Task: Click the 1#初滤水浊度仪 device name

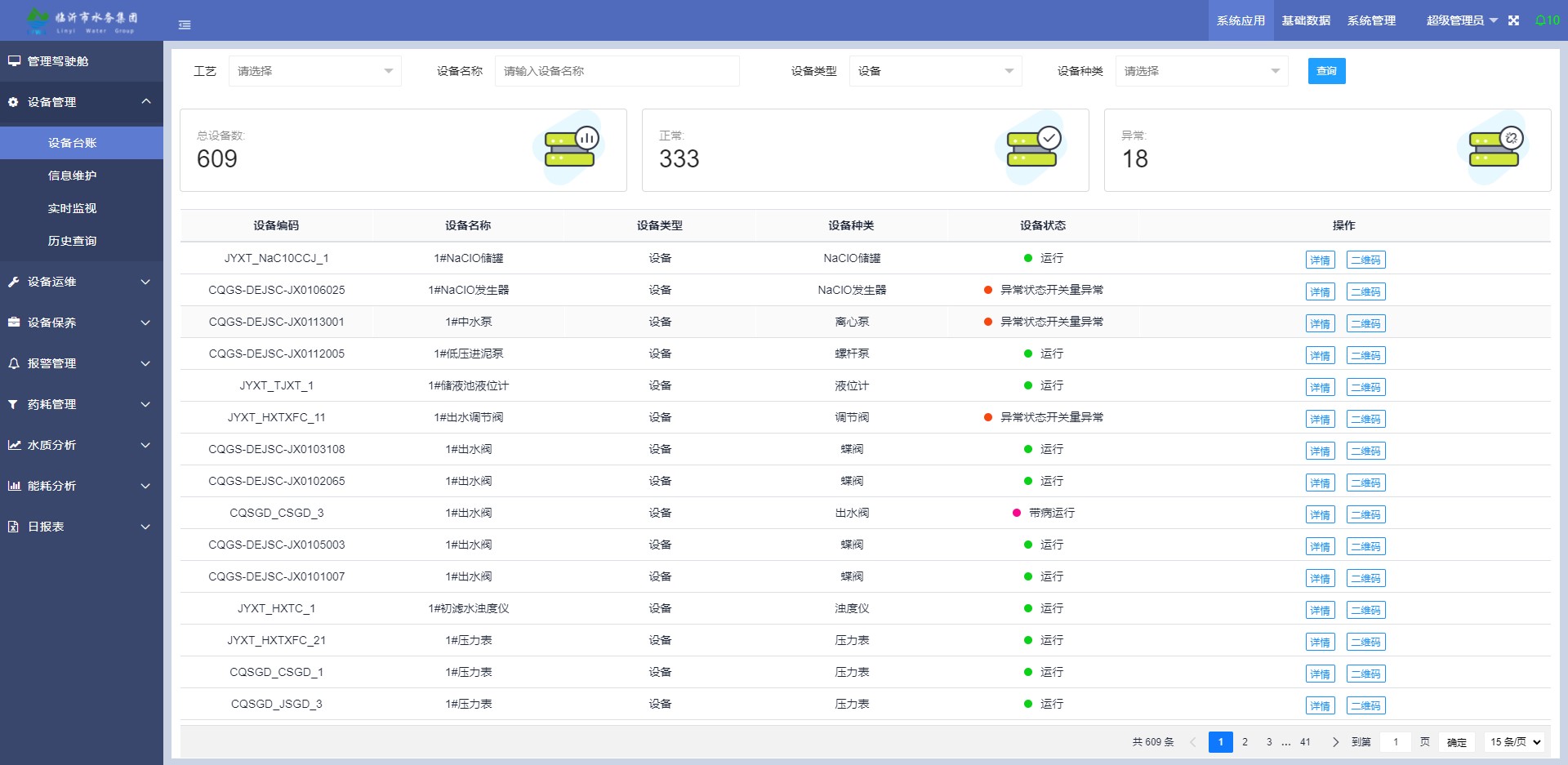Action: point(468,608)
